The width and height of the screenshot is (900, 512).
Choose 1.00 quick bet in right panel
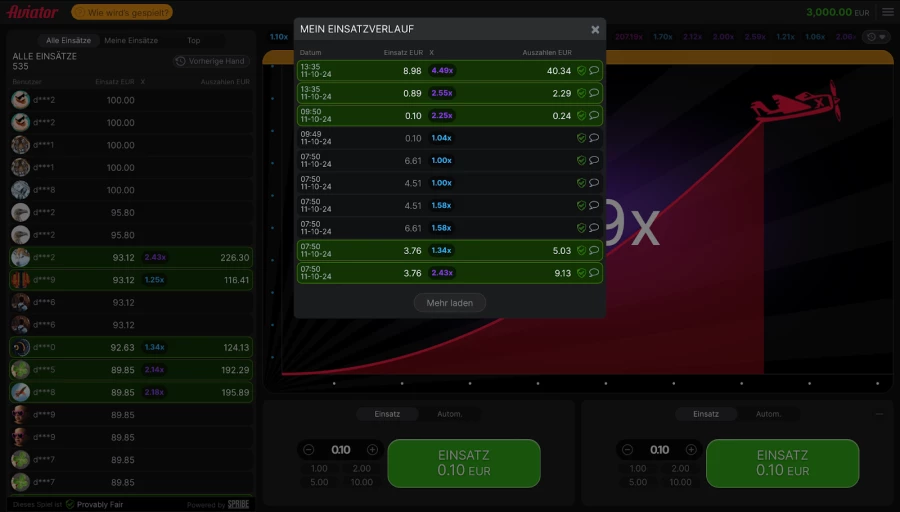pos(638,468)
